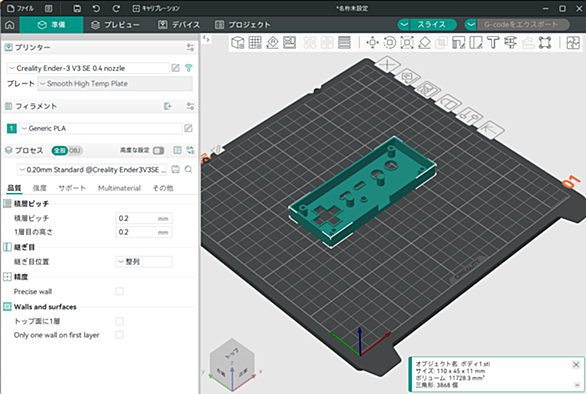Select the Scale tool
Screen dimensions: 586x394
(407, 43)
